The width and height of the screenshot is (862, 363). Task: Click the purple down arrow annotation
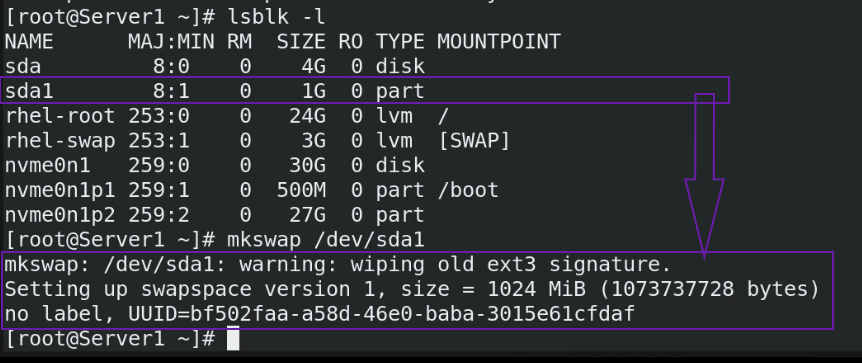click(x=704, y=176)
